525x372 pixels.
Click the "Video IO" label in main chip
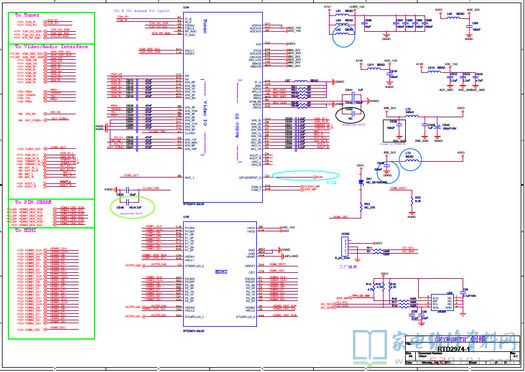coord(205,113)
